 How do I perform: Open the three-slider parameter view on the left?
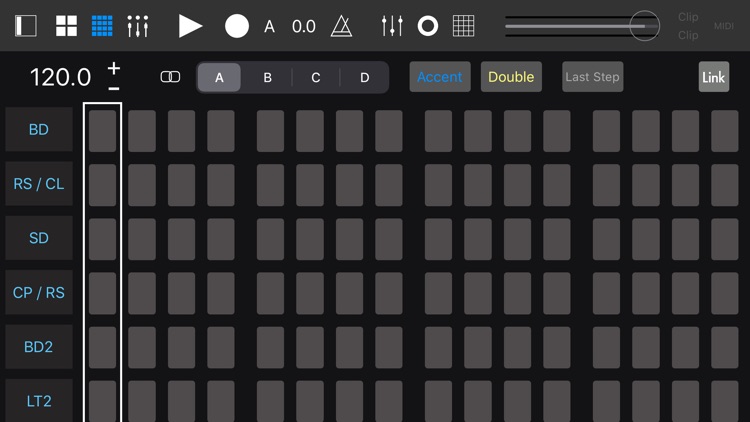coord(138,26)
